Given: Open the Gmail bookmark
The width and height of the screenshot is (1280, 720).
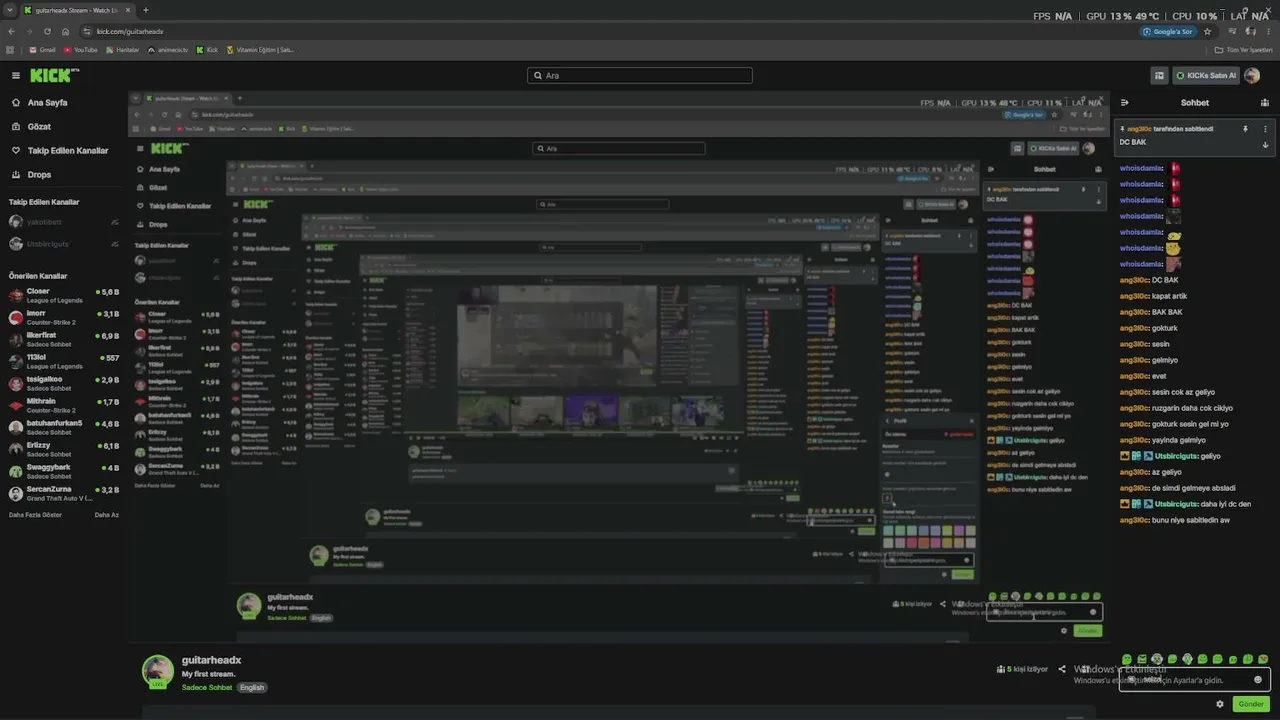Looking at the screenshot, I should coord(43,49).
